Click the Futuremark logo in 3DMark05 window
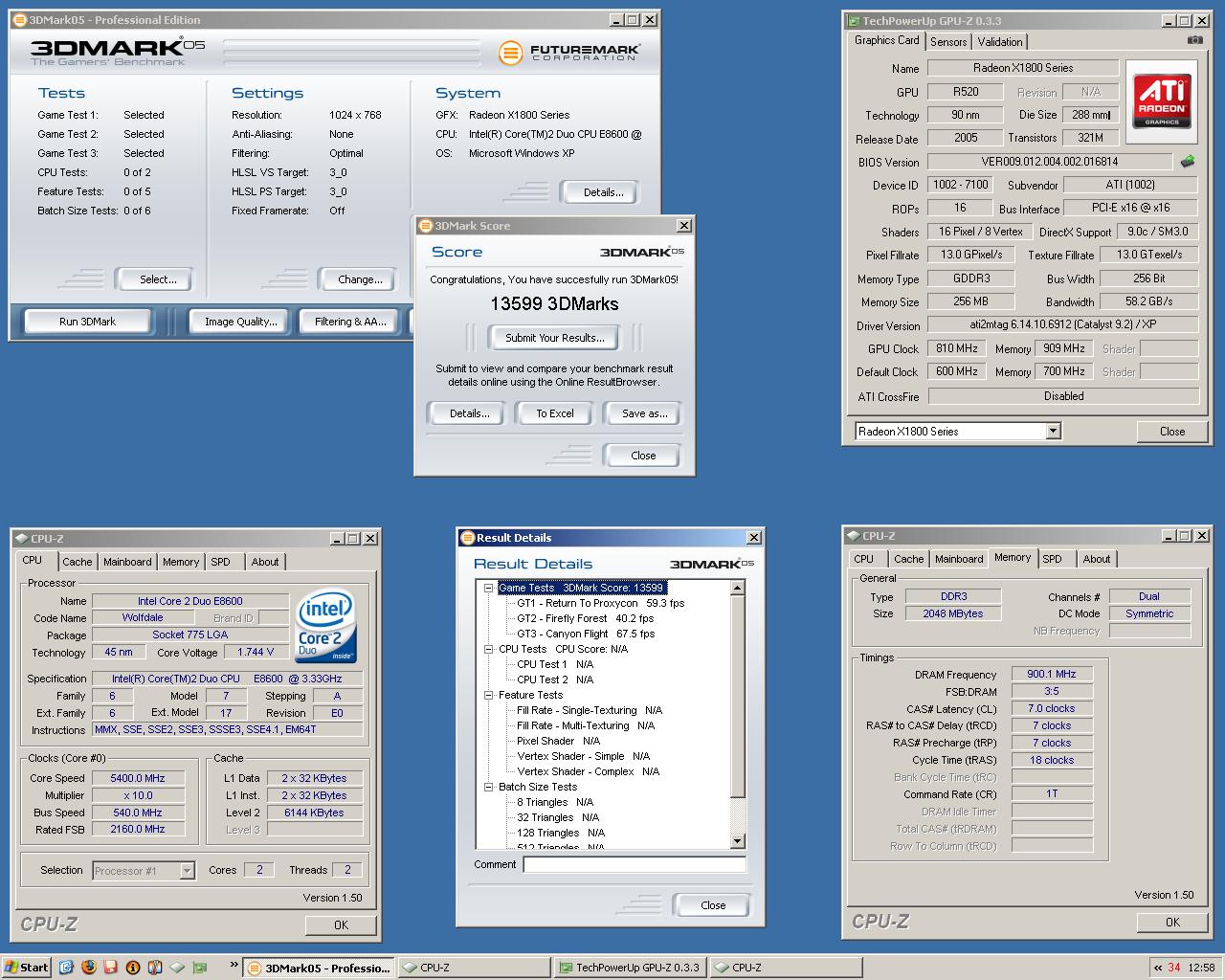Screen dimensions: 1225x980 569,52
